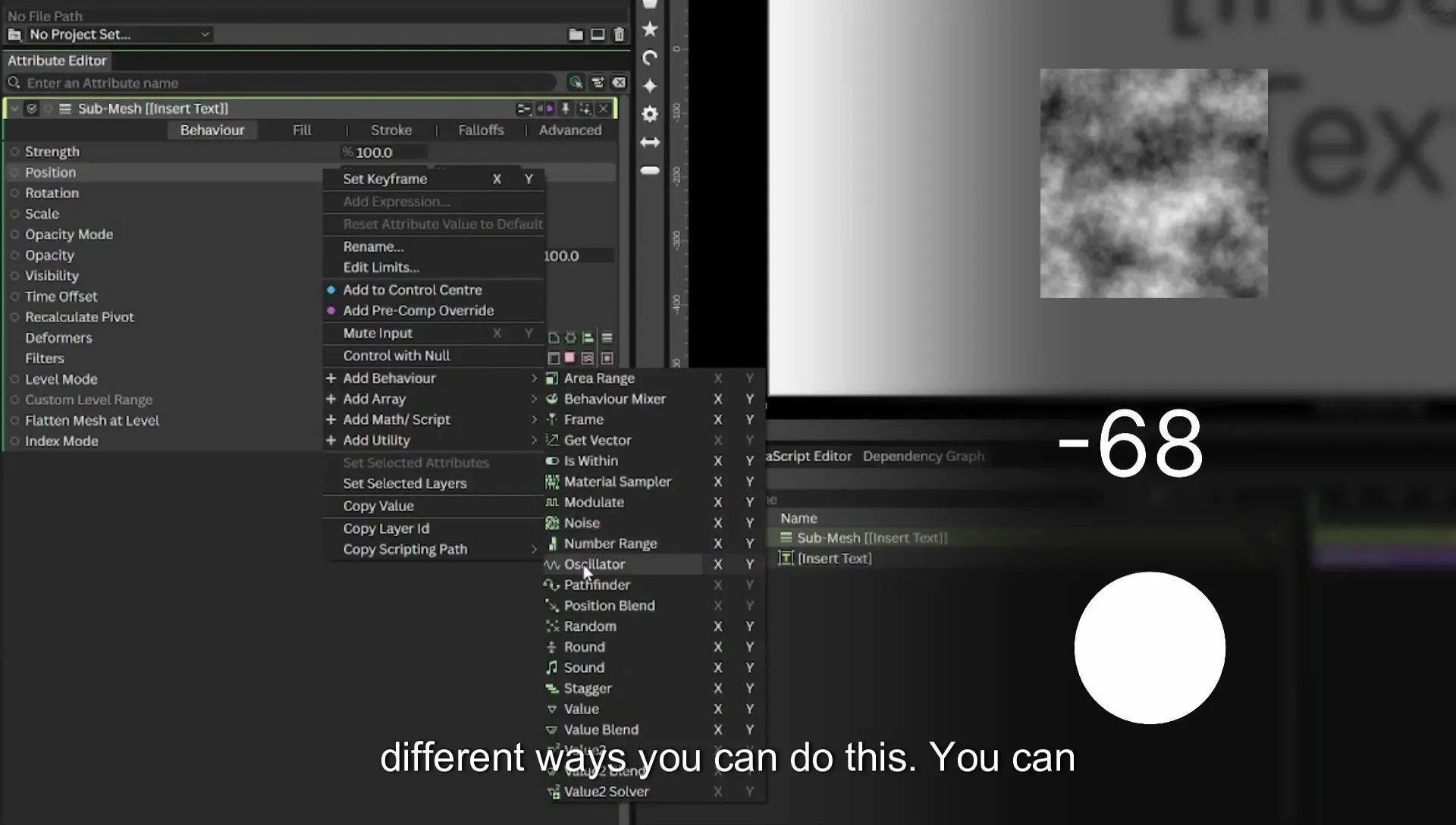Collapse the Sub-Mesh attribute section
This screenshot has height=825, width=1456.
pyautogui.click(x=14, y=108)
